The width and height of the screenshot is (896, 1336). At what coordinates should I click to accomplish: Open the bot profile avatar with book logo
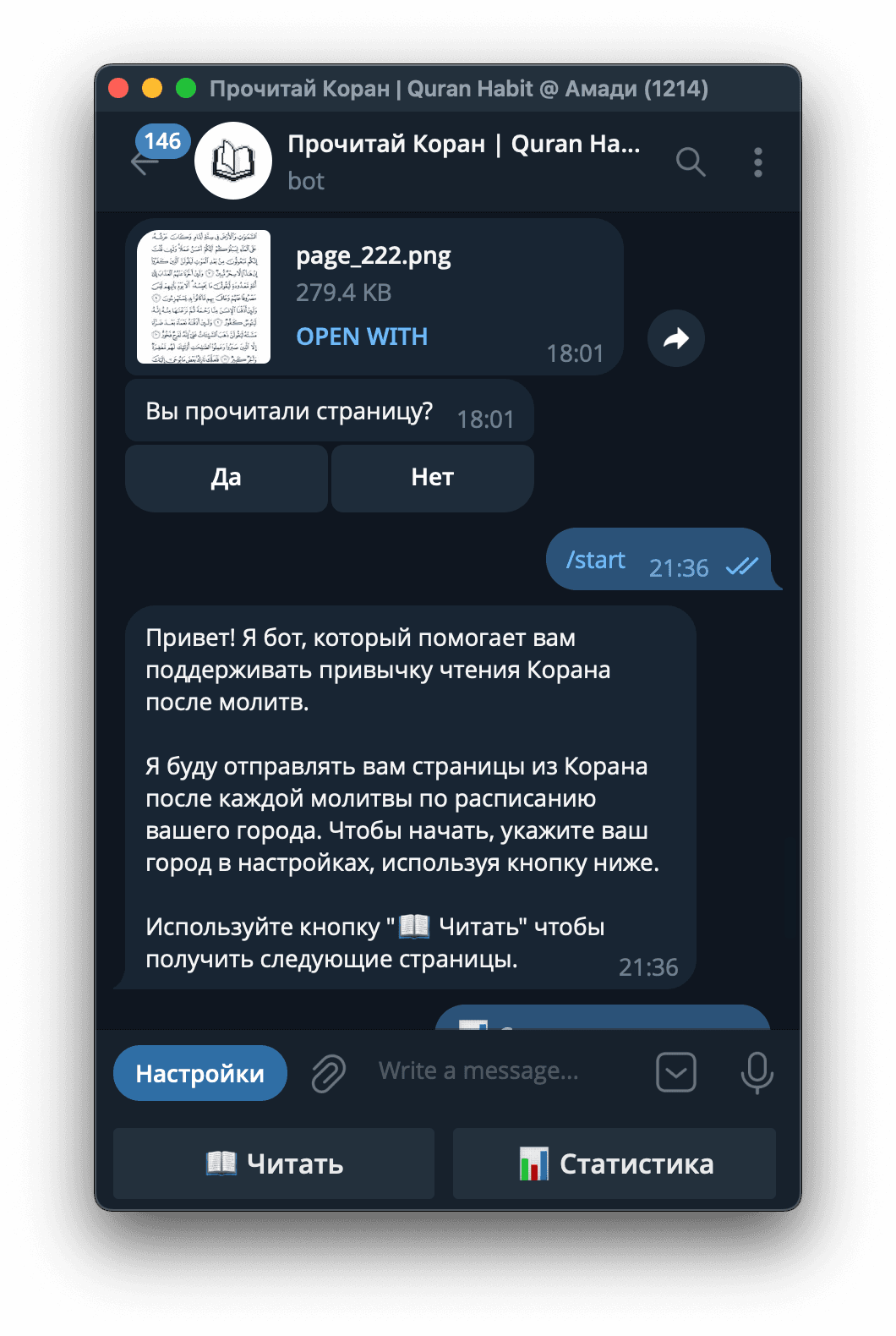(x=233, y=161)
